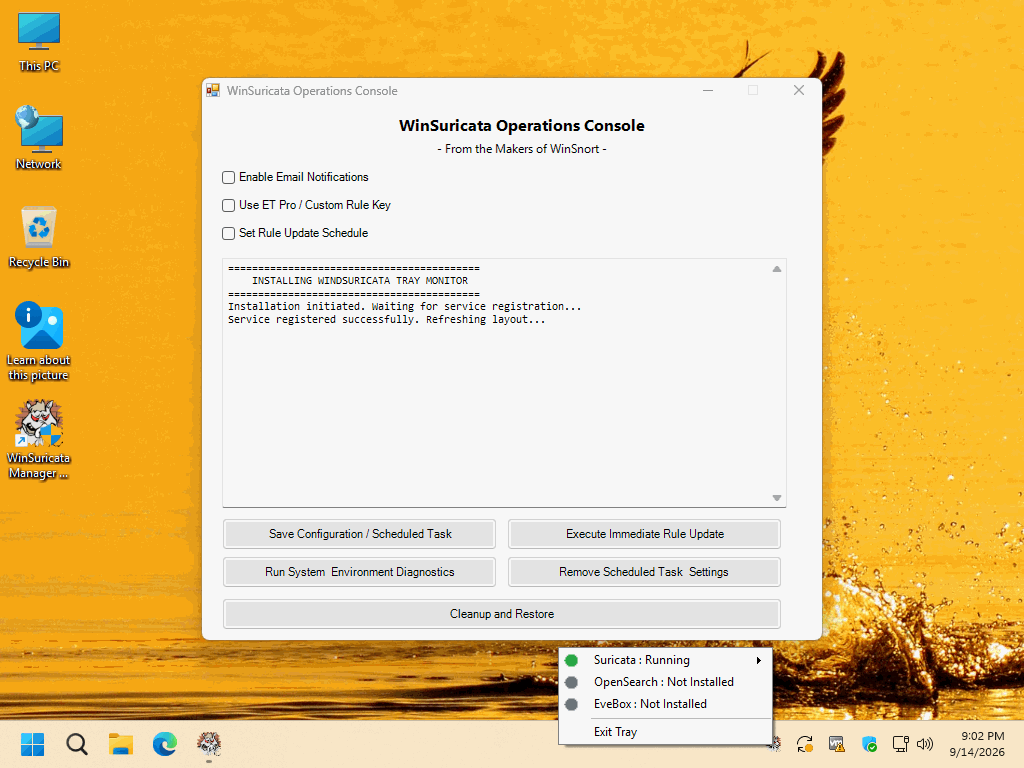Click 'INSTALLING WINDSURICATA TRAY MONITOR' log heading
1024x768 pixels.
tap(360, 281)
